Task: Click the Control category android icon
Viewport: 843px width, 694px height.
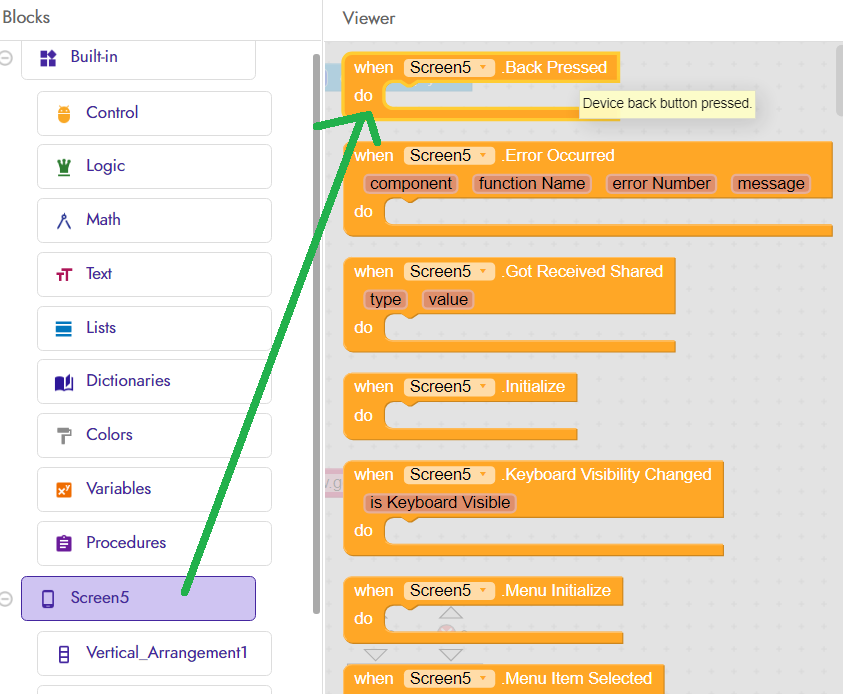Action: 64,113
